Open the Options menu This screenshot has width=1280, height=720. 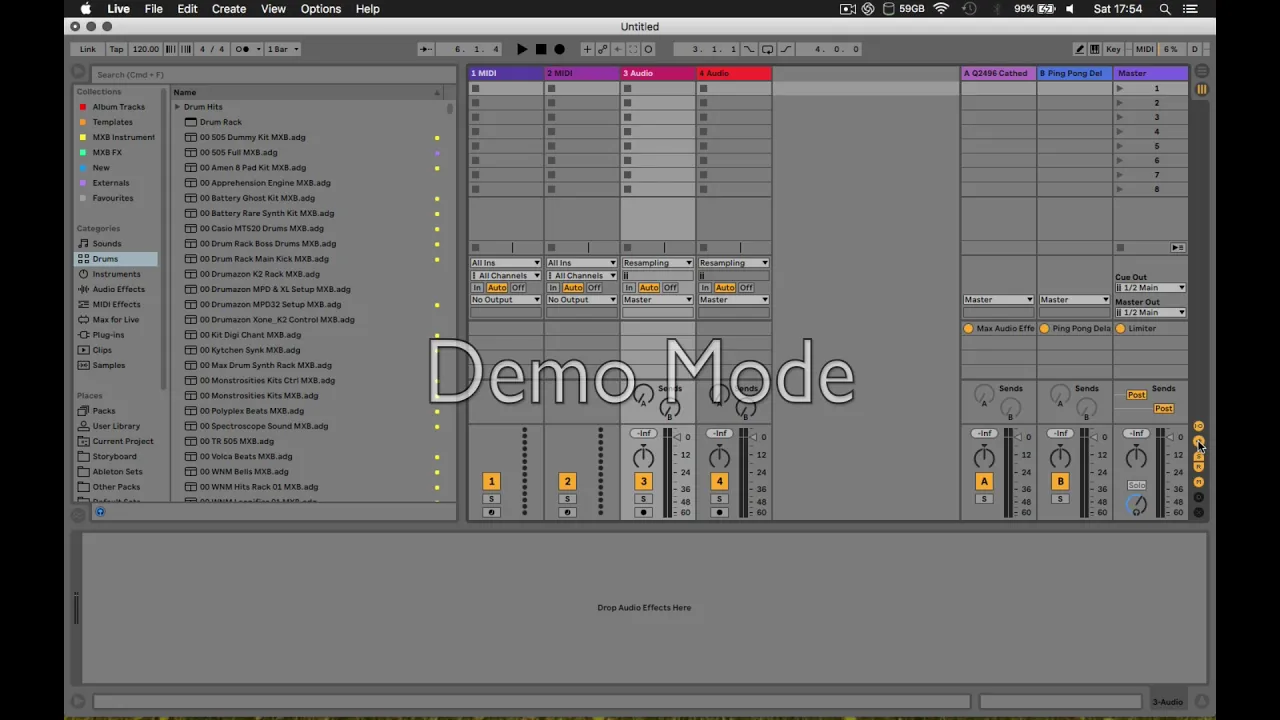(x=321, y=9)
